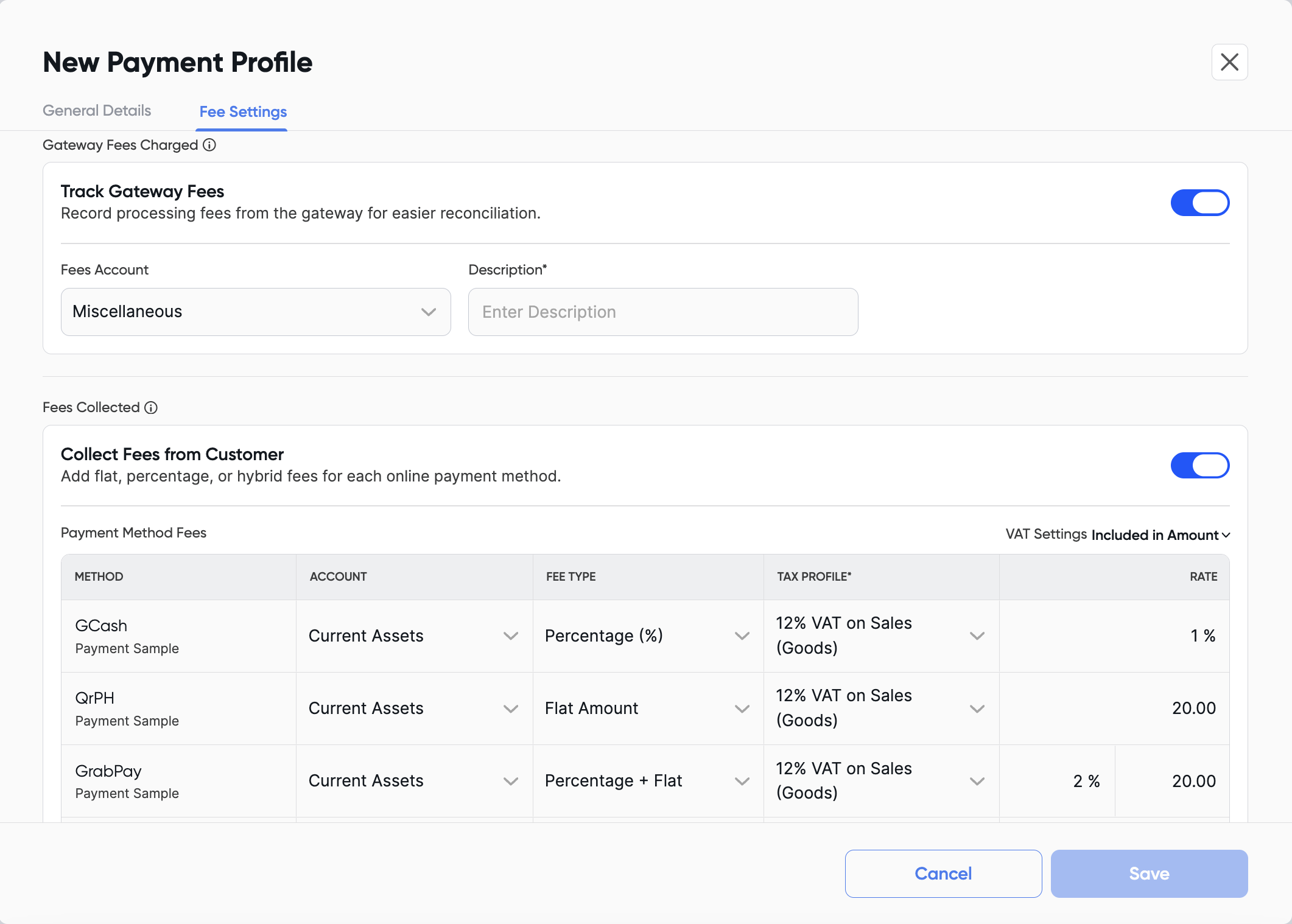Disable the Track Gateway Fees toggle
This screenshot has height=924, width=1292.
tap(1199, 203)
